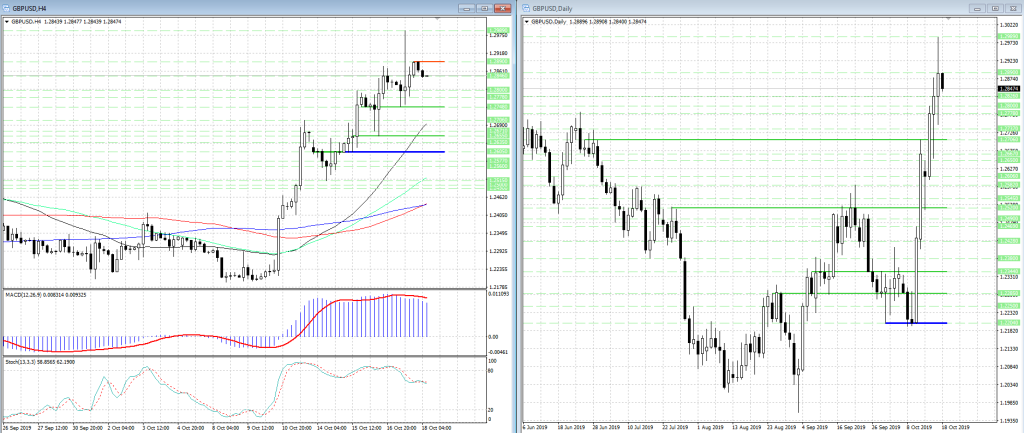Click the 80 level on Stochastic scale

pyautogui.click(x=491, y=370)
